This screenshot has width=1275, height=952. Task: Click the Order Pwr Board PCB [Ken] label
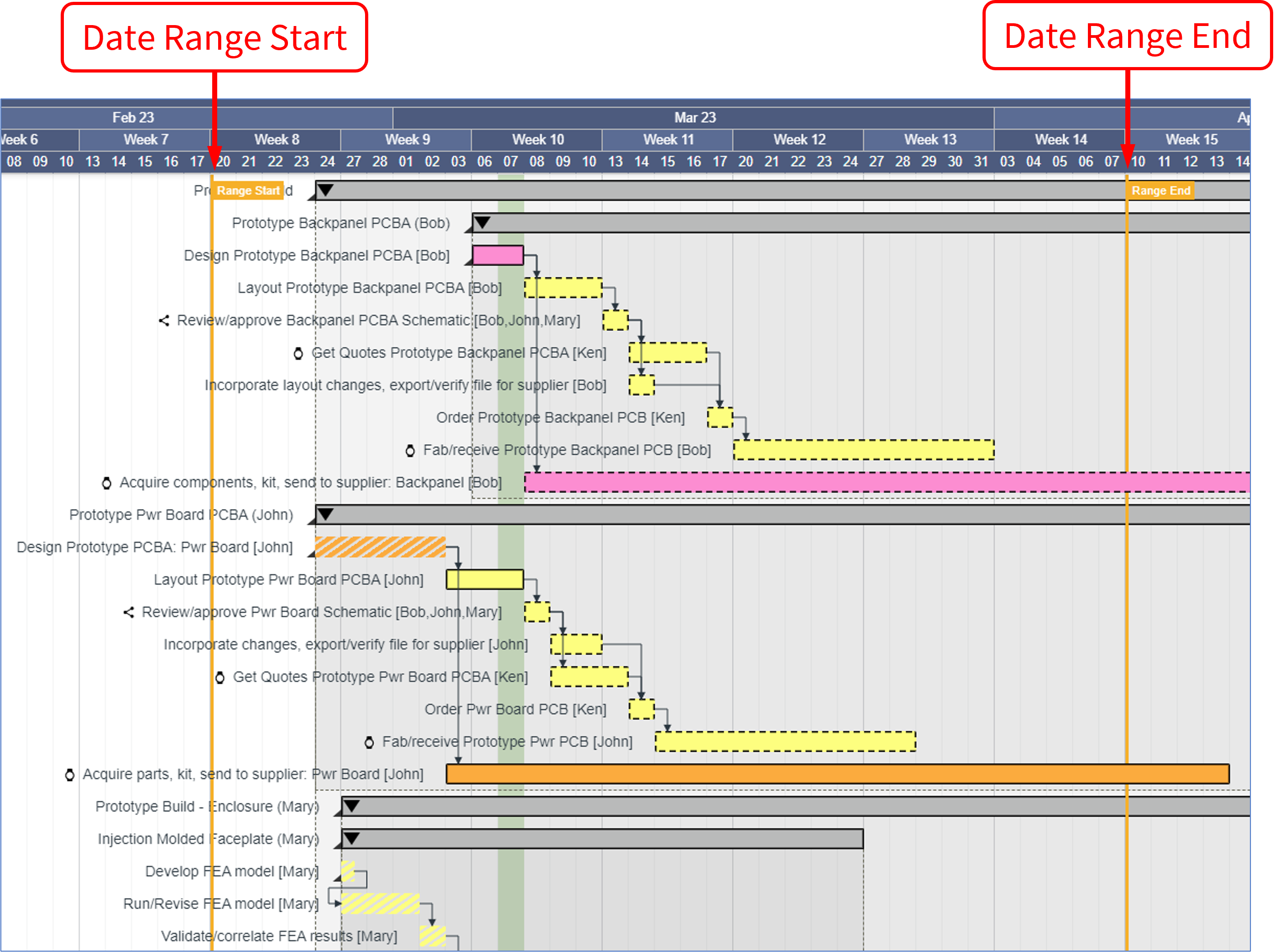coord(515,709)
